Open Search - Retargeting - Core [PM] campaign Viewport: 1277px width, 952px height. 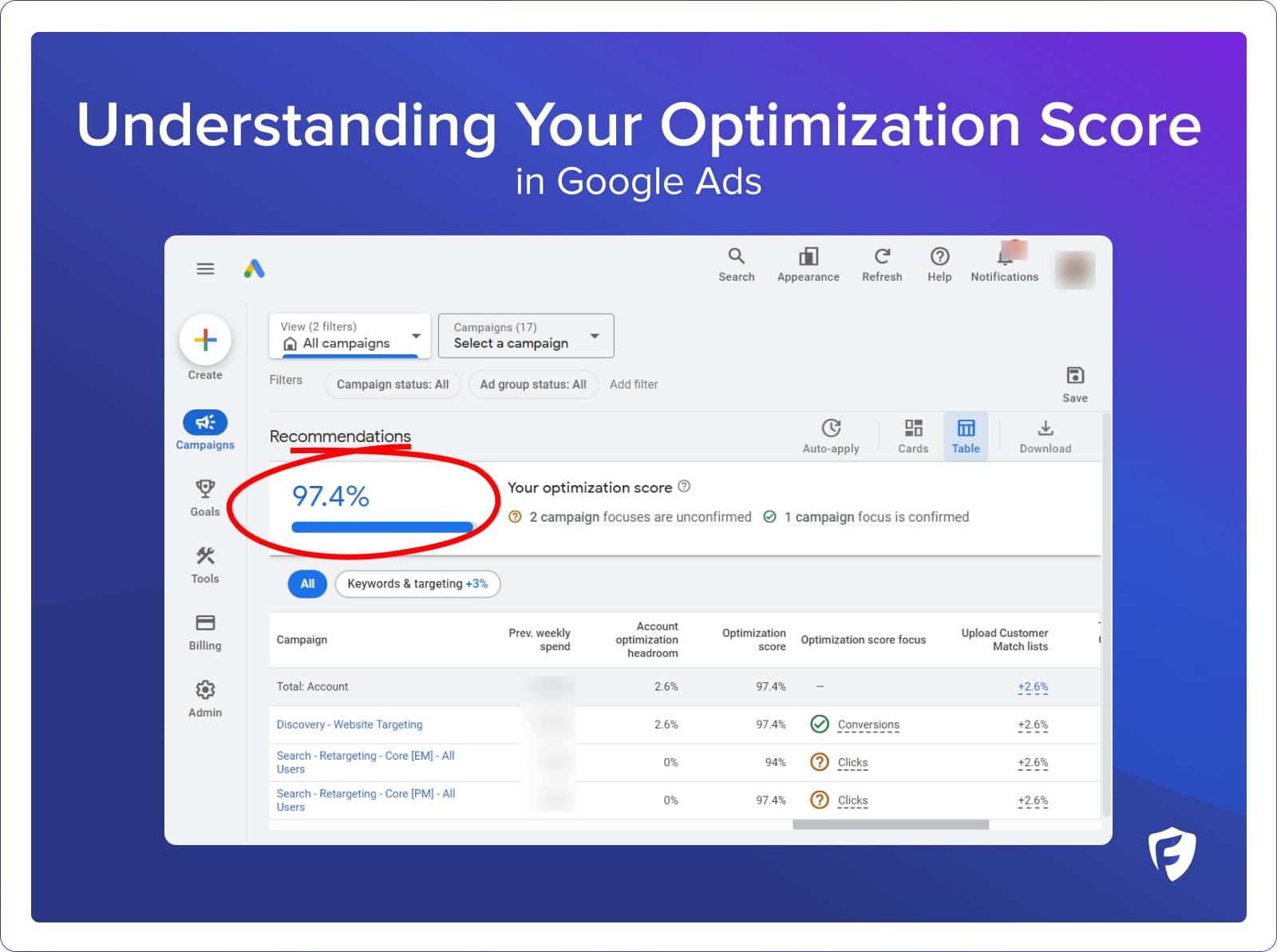(x=366, y=800)
